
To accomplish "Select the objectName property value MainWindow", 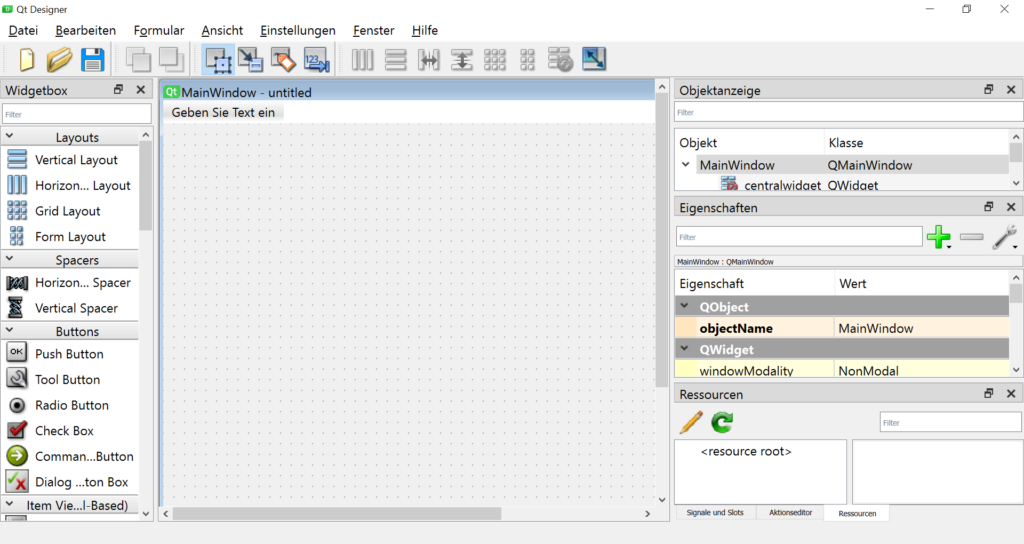I will click(922, 328).
